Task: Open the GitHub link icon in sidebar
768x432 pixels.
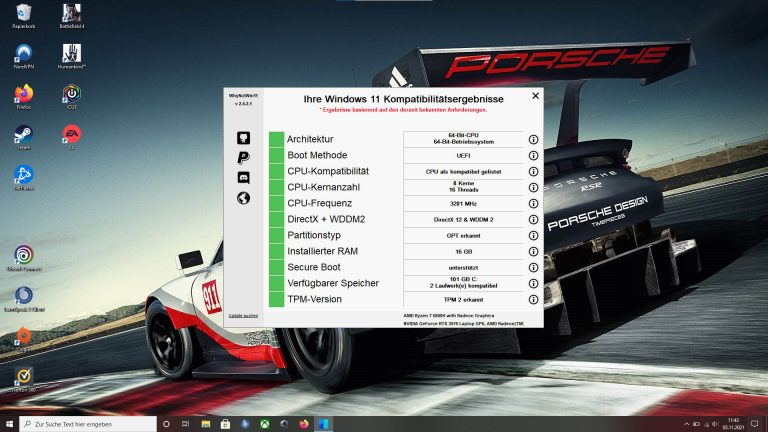Action: tap(243, 137)
